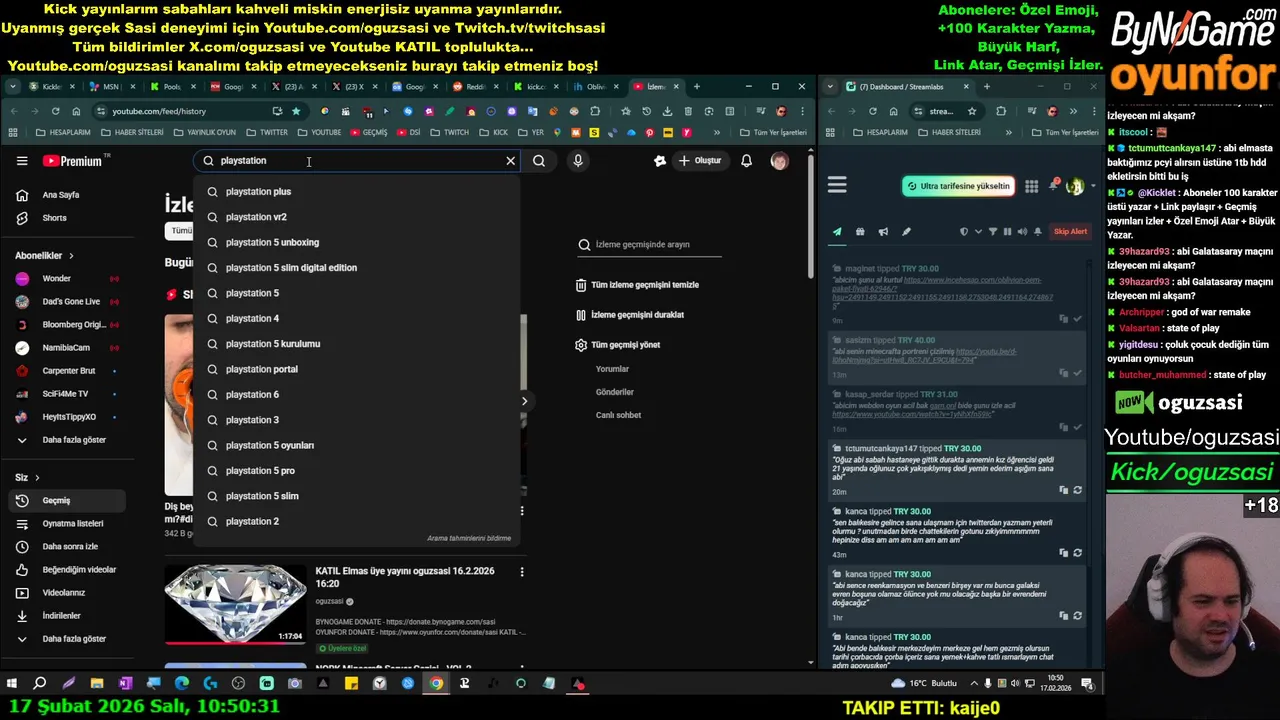Viewport: 1280px width, 720px height.
Task: Open YouTube notifications bell
Action: (x=746, y=161)
